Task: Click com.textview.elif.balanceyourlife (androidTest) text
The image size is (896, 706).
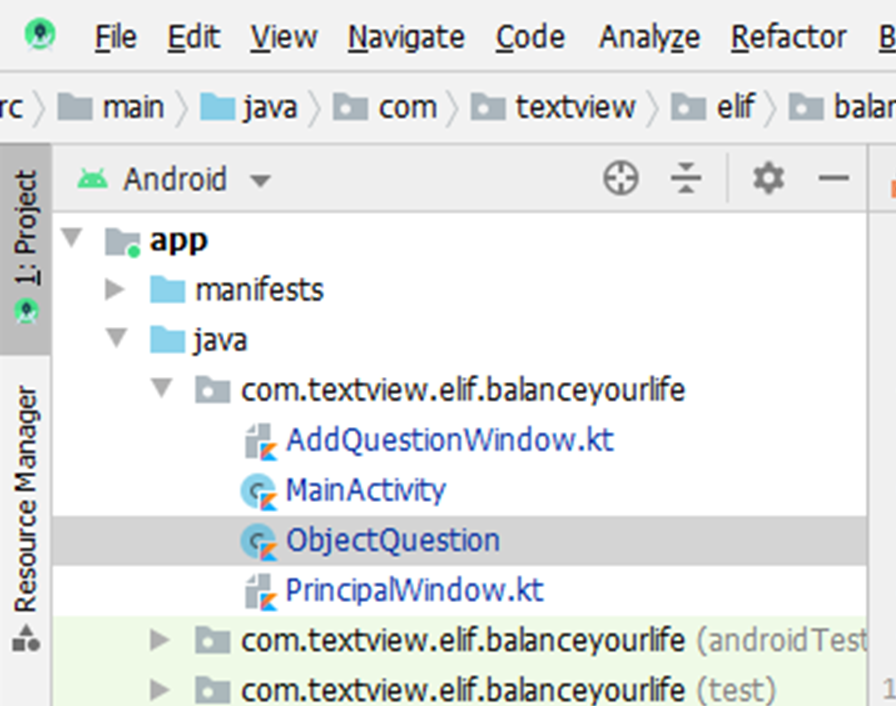Action: (554, 641)
